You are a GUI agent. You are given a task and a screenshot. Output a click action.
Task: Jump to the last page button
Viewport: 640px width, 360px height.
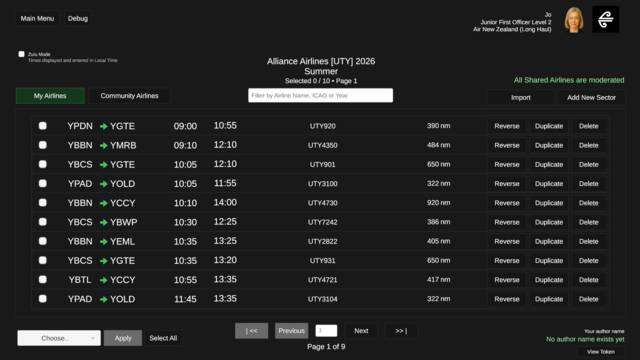[401, 331]
